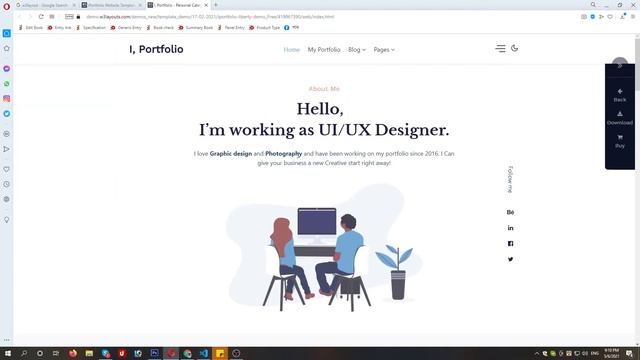Open the Behance social link
The image size is (640, 360).
[510, 212]
